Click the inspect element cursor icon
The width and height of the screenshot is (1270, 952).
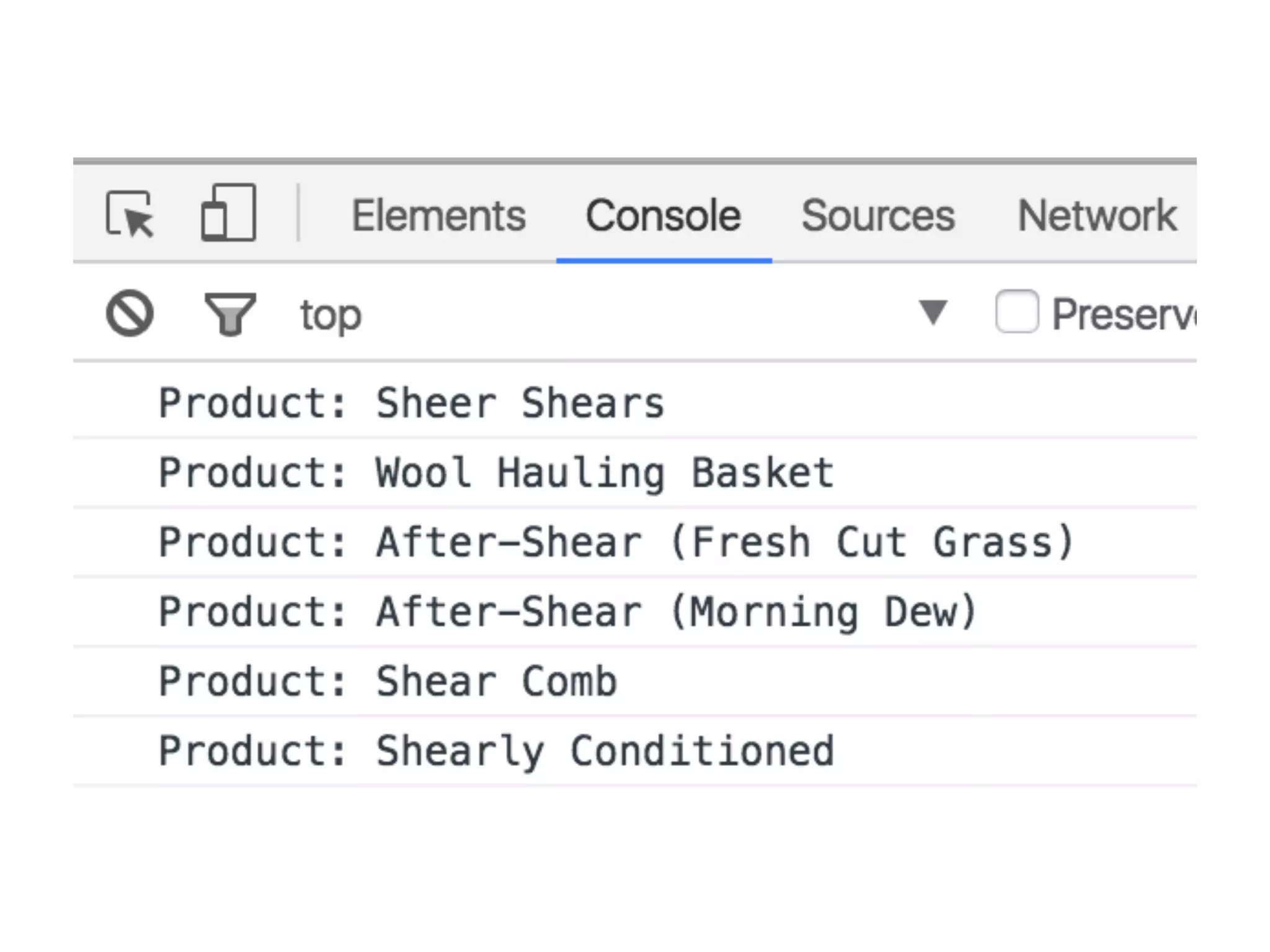click(x=130, y=214)
